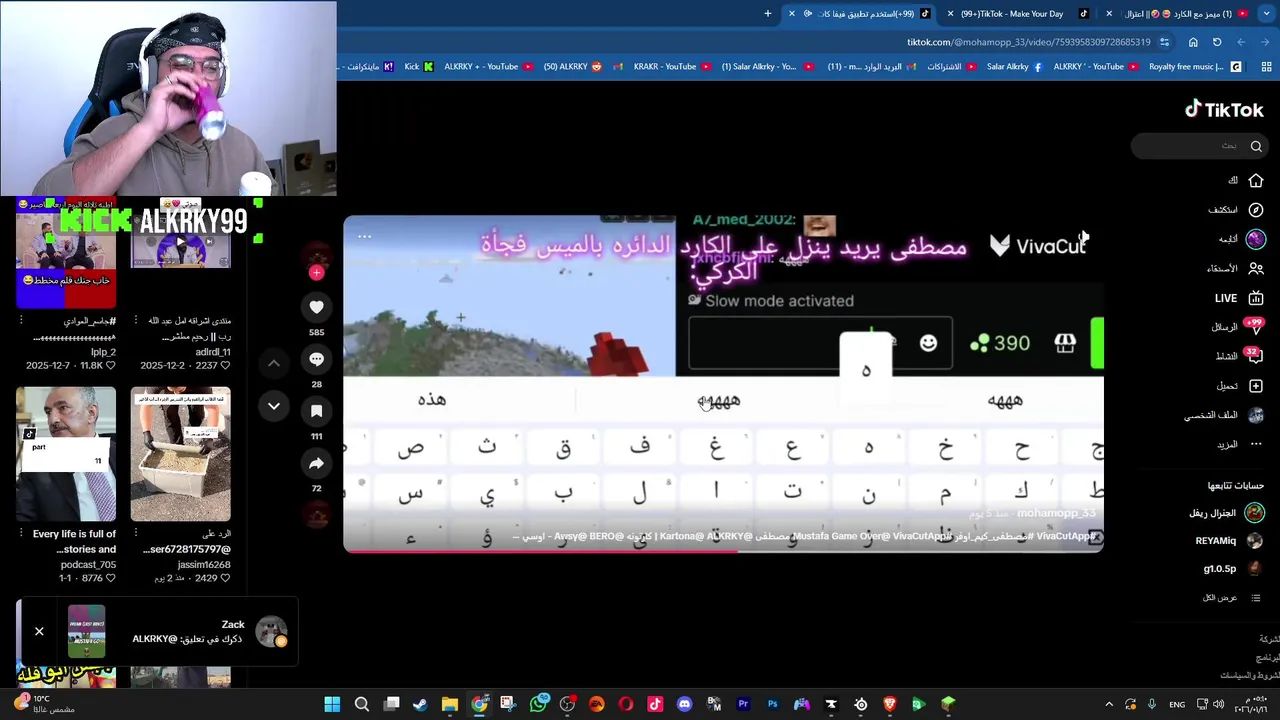Screen dimensions: 1280x720
Task: Open Opera browser from the taskbar
Action: pos(626,704)
